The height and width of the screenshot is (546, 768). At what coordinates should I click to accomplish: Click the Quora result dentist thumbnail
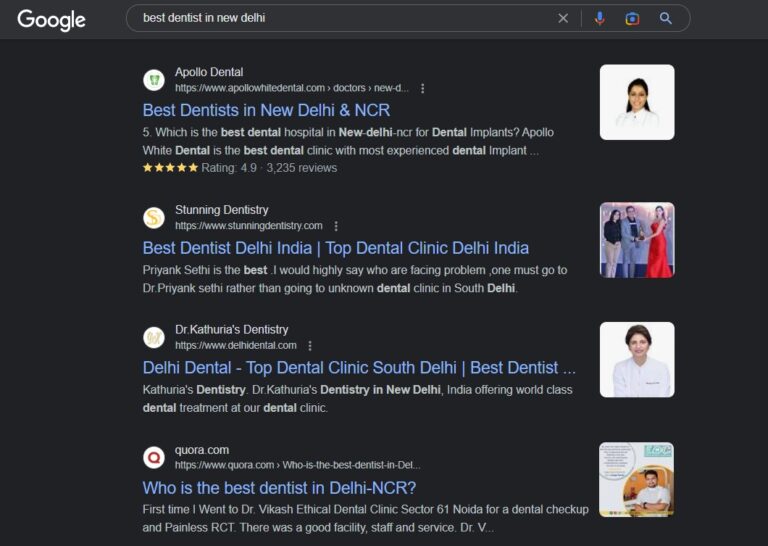coord(637,479)
